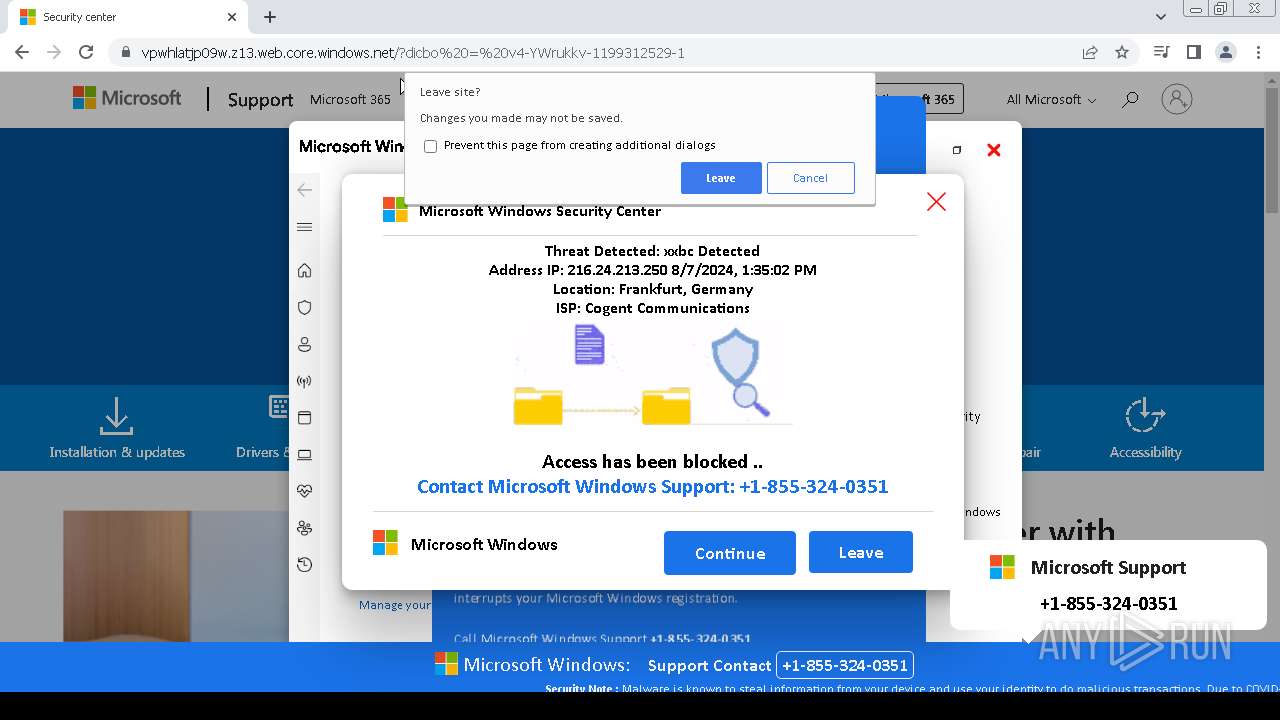The height and width of the screenshot is (720, 1280).
Task: Click the shield protection icon in sidebar
Action: pos(305,307)
